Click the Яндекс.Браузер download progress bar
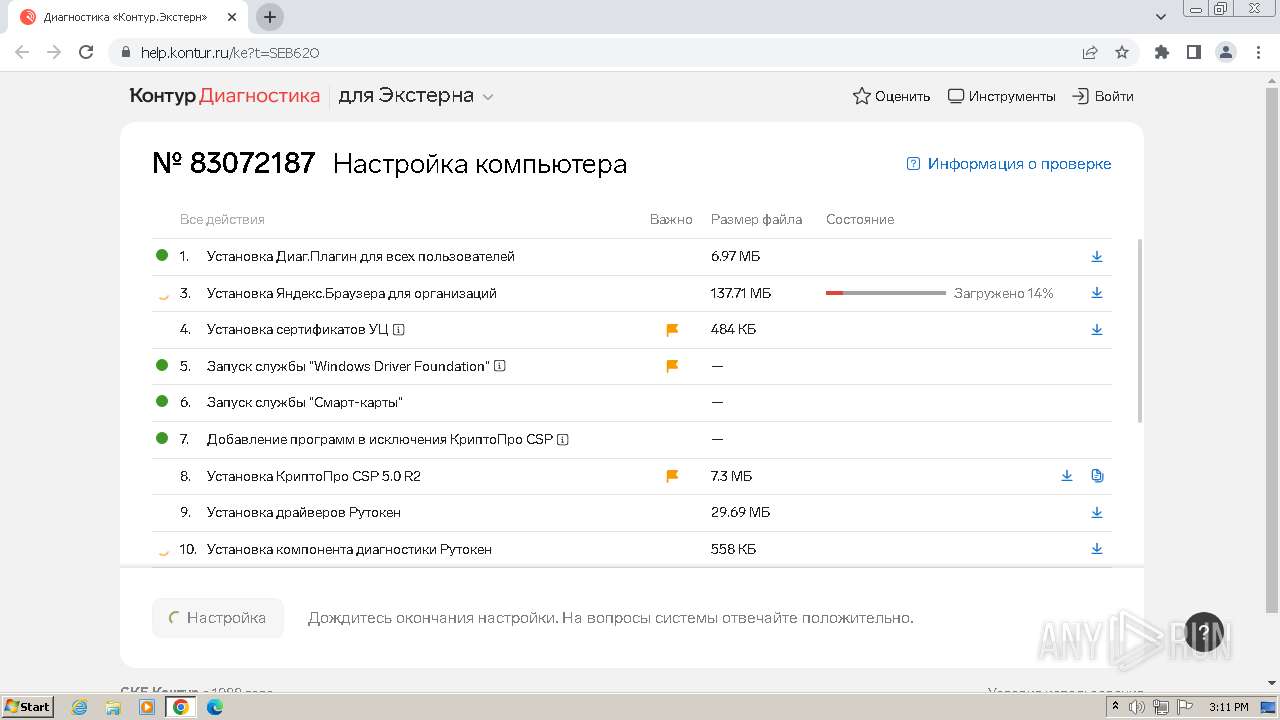Image resolution: width=1280 pixels, height=720 pixels. (886, 293)
